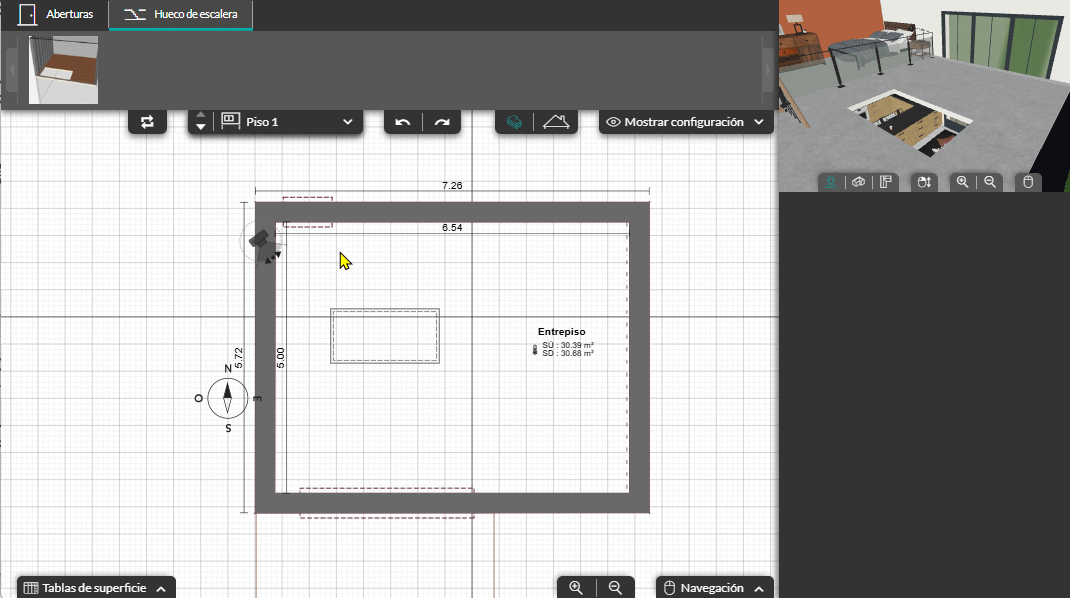Zoom out on the 2D plan
1070x598 pixels.
point(615,588)
